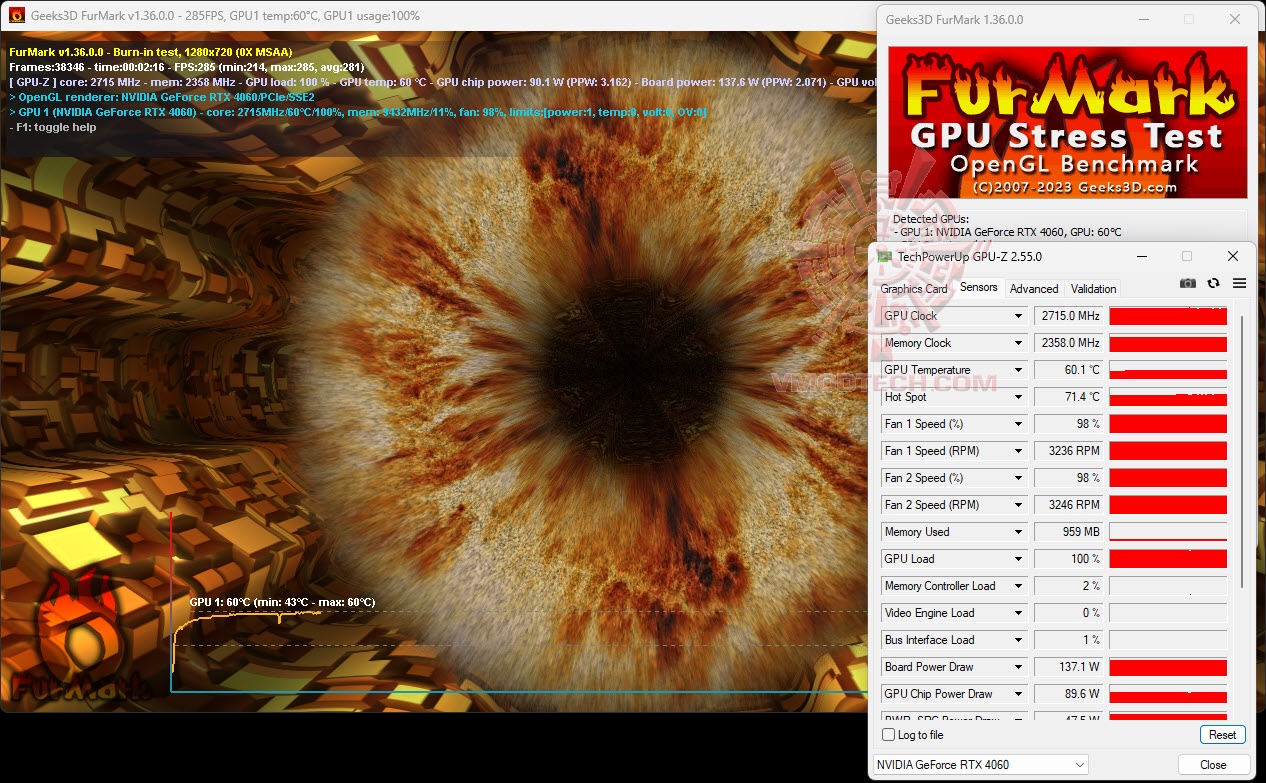Screen dimensions: 1266x783
Task: Expand the Memory Clock sensor dropdown
Action: click(x=1018, y=343)
